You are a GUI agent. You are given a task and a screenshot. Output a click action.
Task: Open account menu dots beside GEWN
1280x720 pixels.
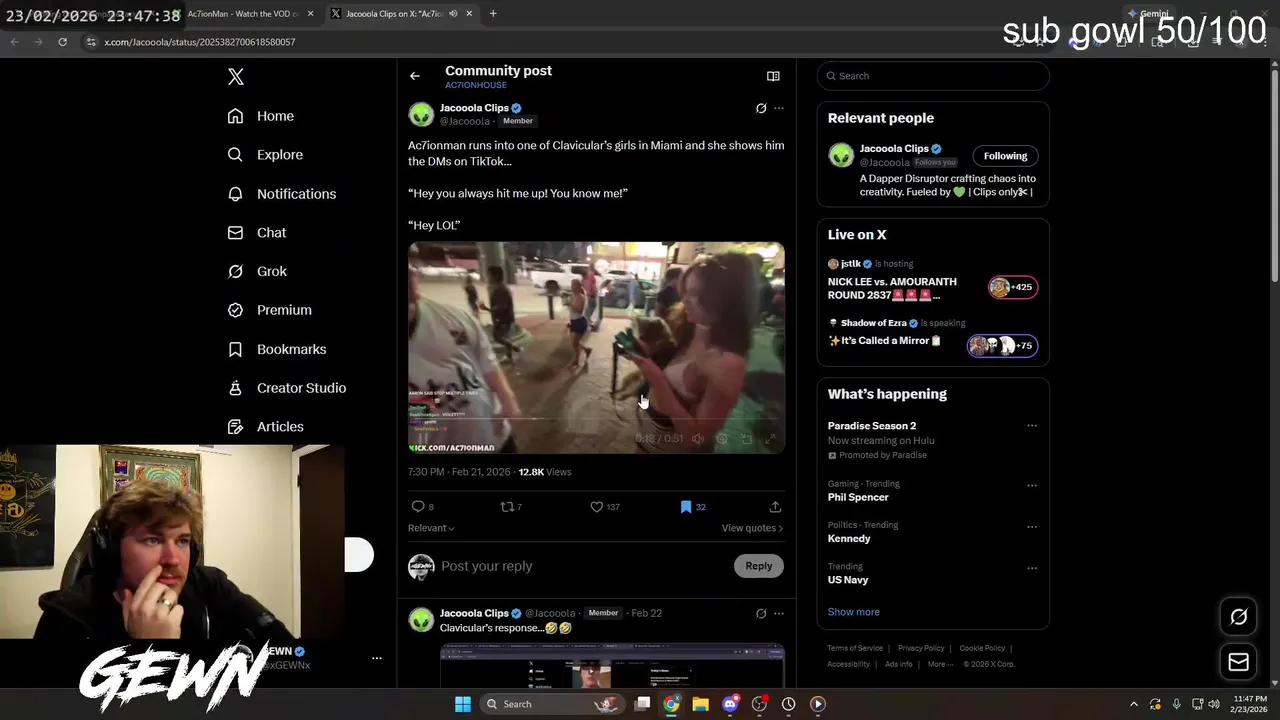pos(377,658)
